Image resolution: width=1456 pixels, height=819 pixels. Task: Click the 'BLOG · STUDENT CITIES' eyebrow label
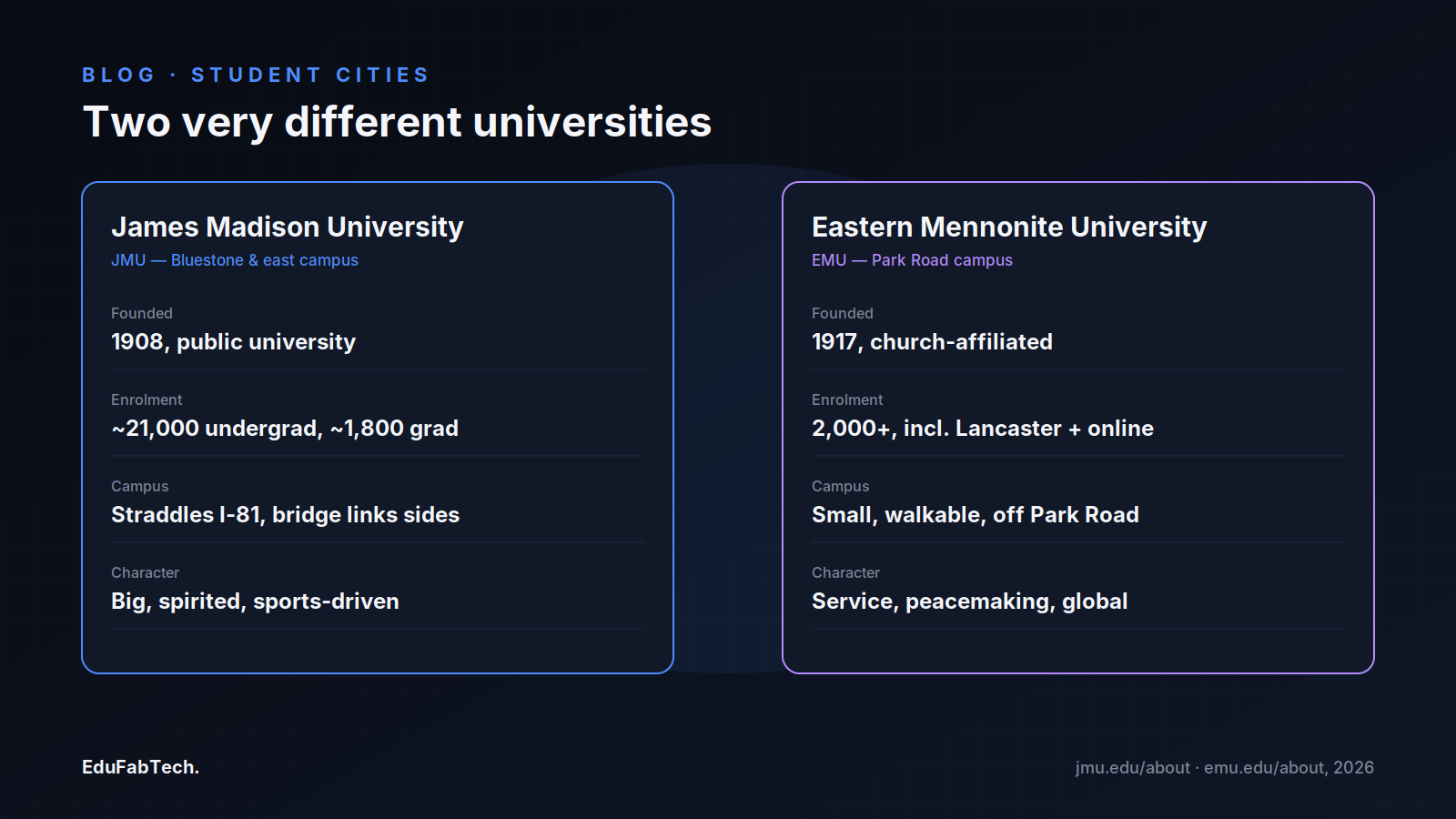coord(255,75)
